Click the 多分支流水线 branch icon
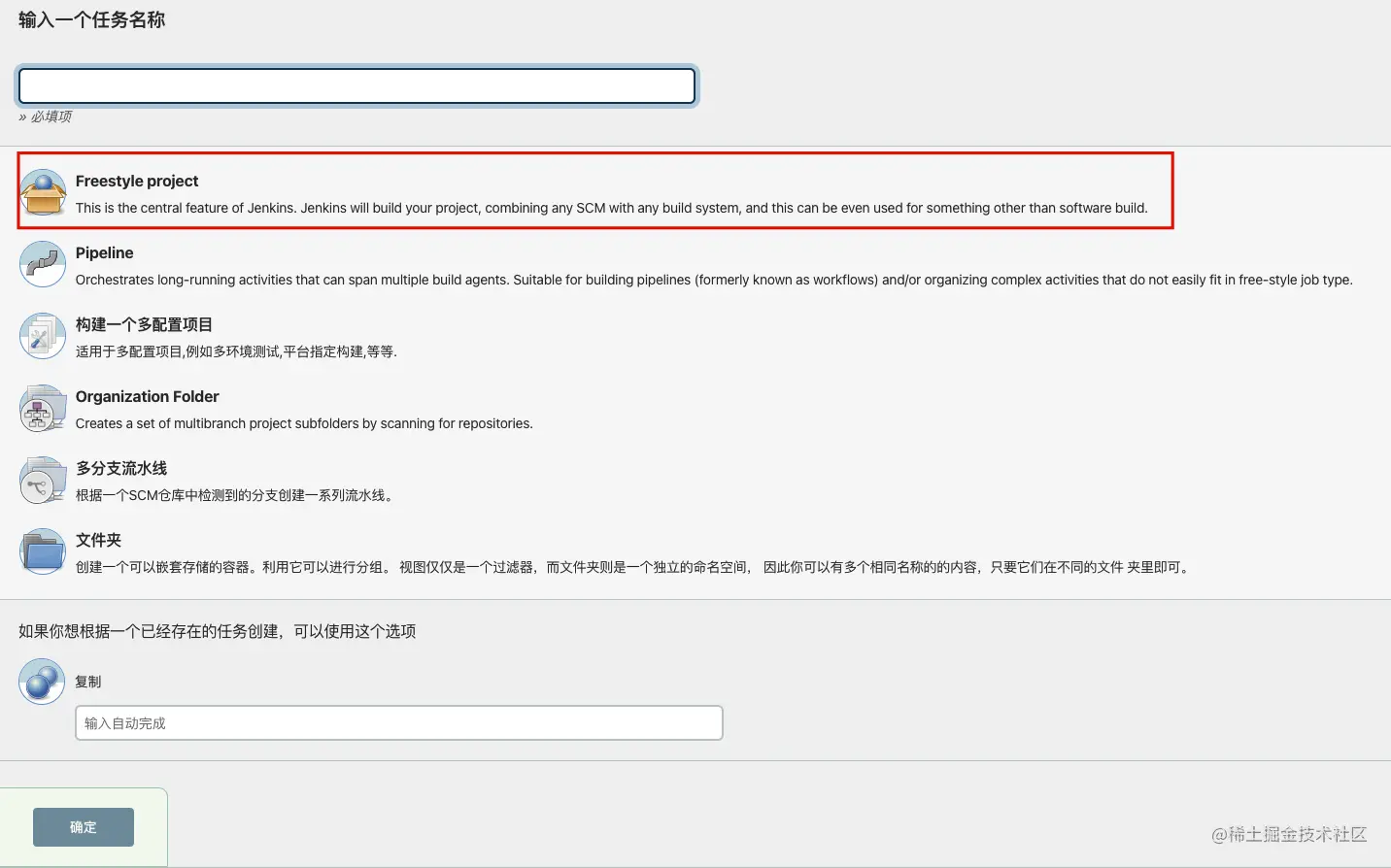Screen dimensions: 1391x868 pyautogui.click(x=43, y=480)
